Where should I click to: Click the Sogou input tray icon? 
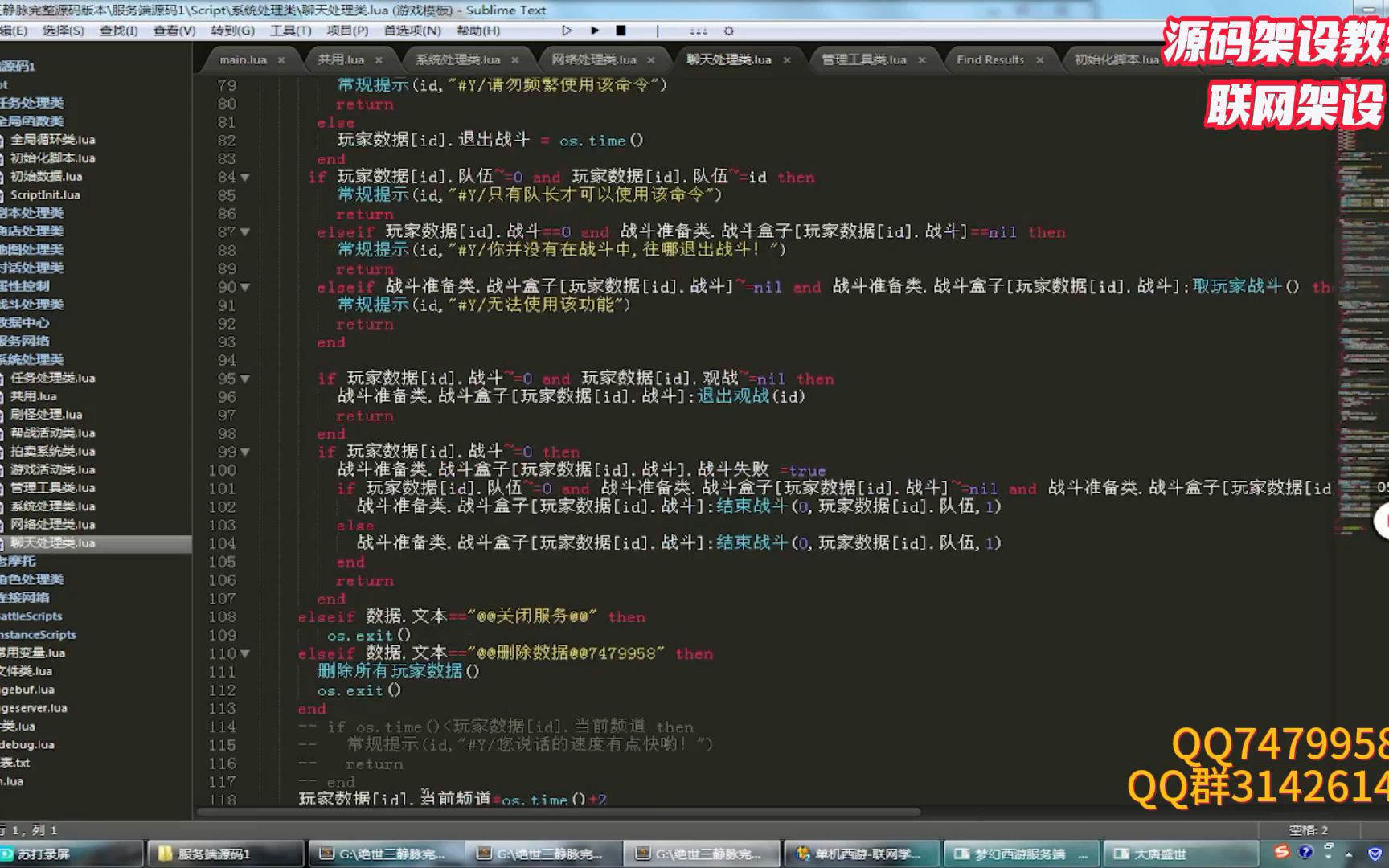(1282, 852)
